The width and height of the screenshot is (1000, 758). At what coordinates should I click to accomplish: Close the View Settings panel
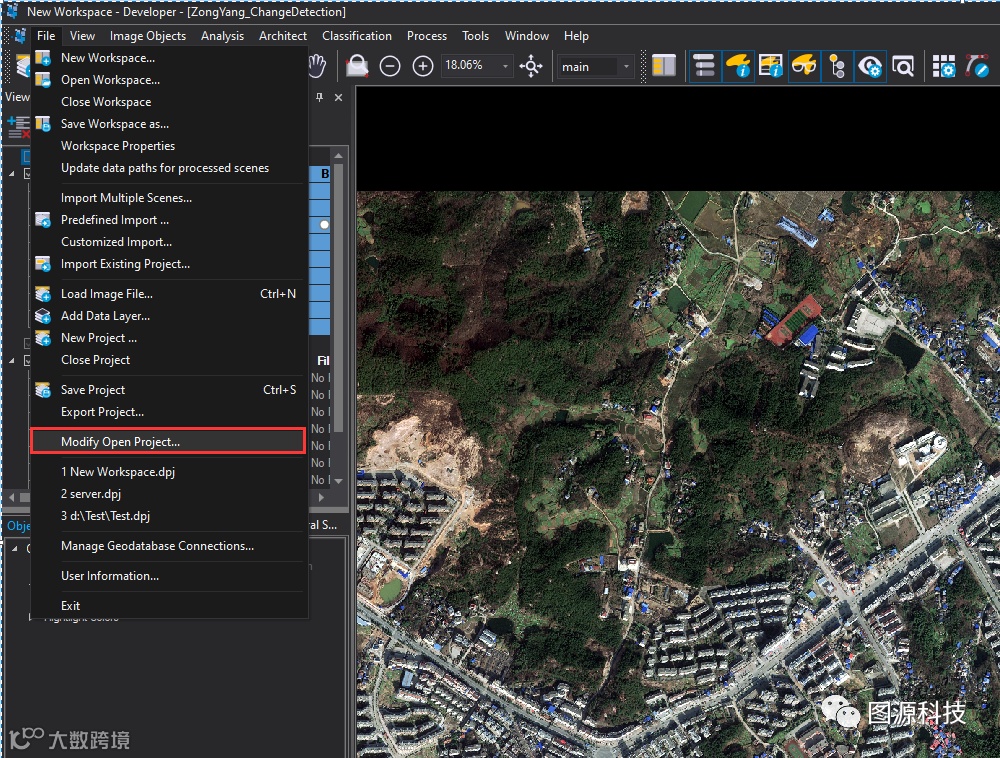[x=338, y=97]
